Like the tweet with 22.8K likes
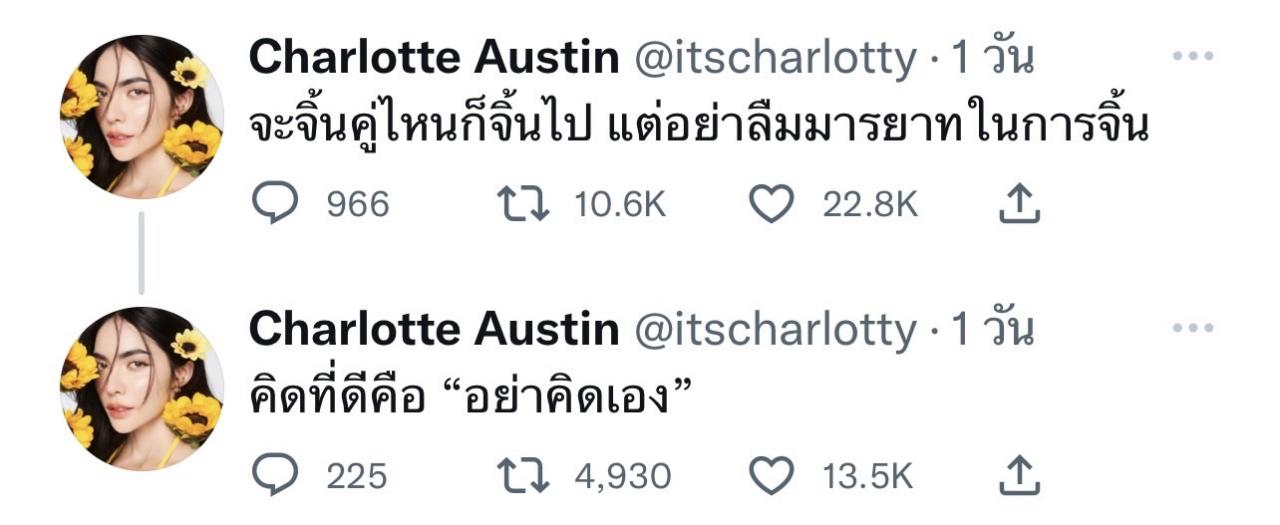The image size is (1280, 525). 770,204
